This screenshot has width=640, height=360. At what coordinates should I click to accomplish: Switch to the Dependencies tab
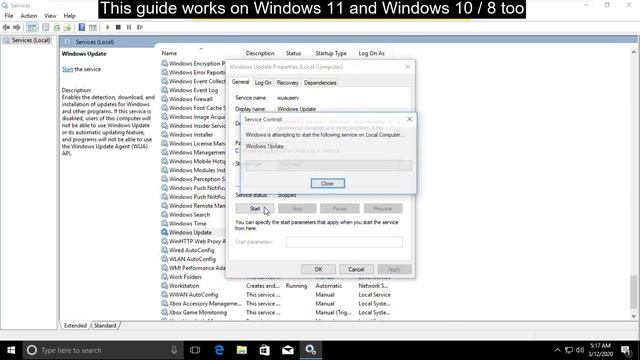[320, 83]
